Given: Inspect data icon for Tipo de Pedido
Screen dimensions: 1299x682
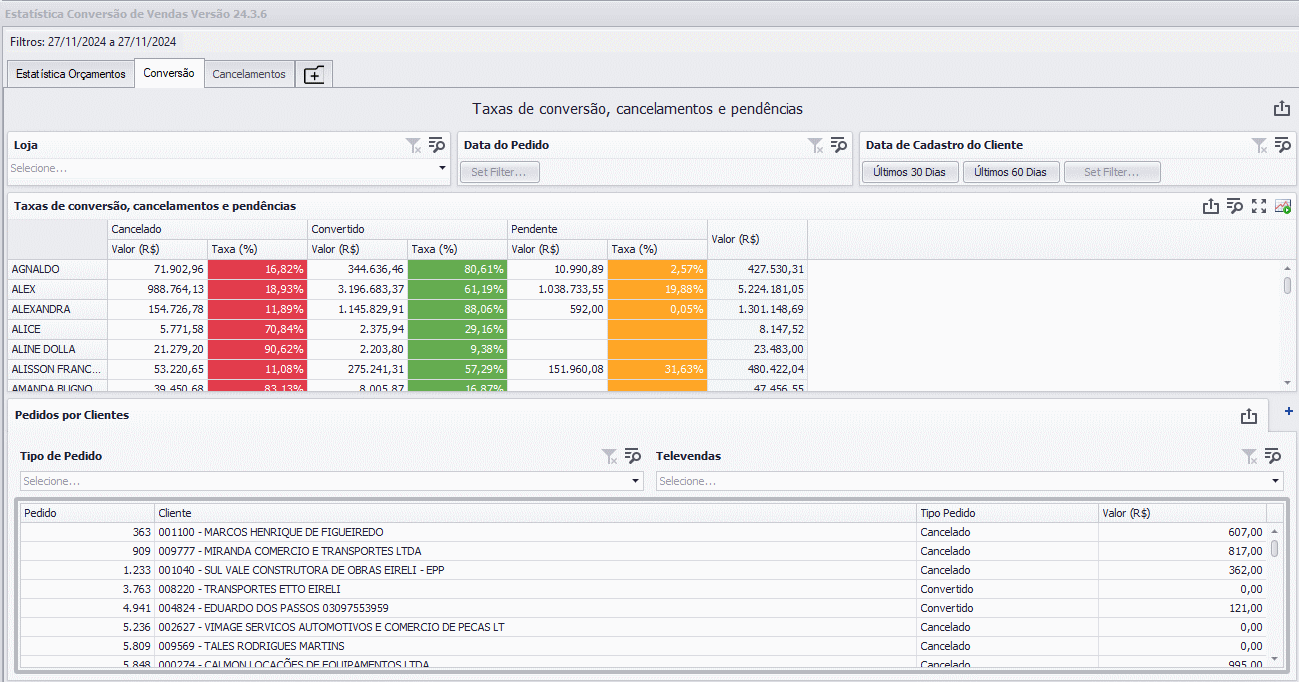Looking at the screenshot, I should 632,456.
